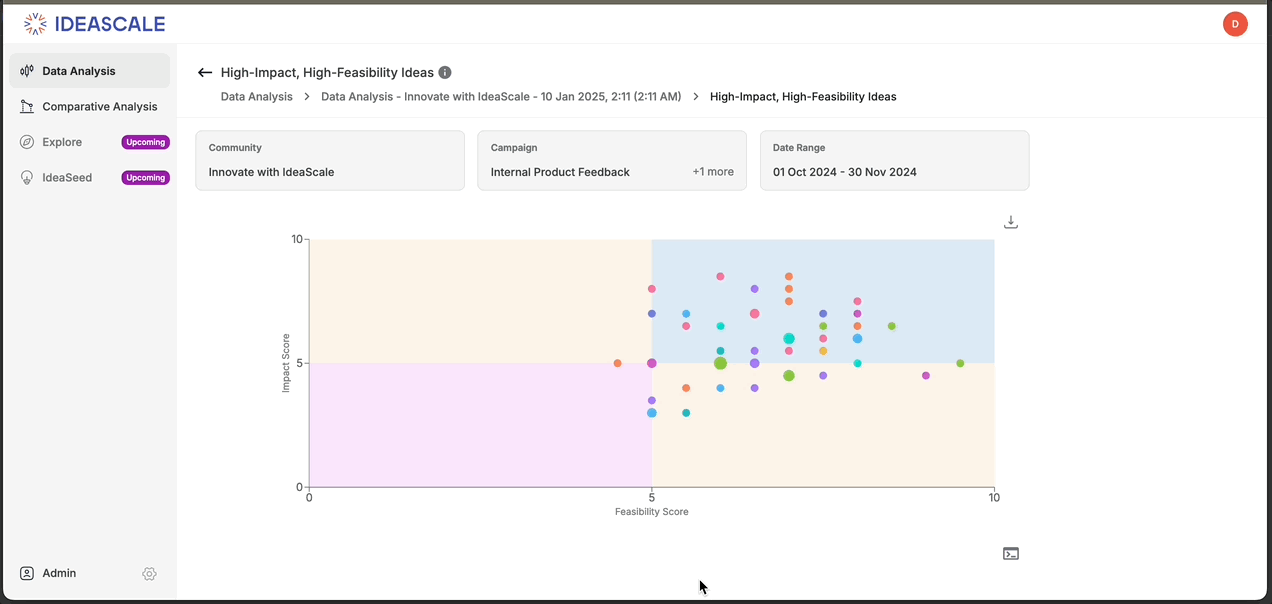Click the page title High-Impact, High-Feasibility Ideas
This screenshot has width=1272, height=604.
tap(327, 72)
